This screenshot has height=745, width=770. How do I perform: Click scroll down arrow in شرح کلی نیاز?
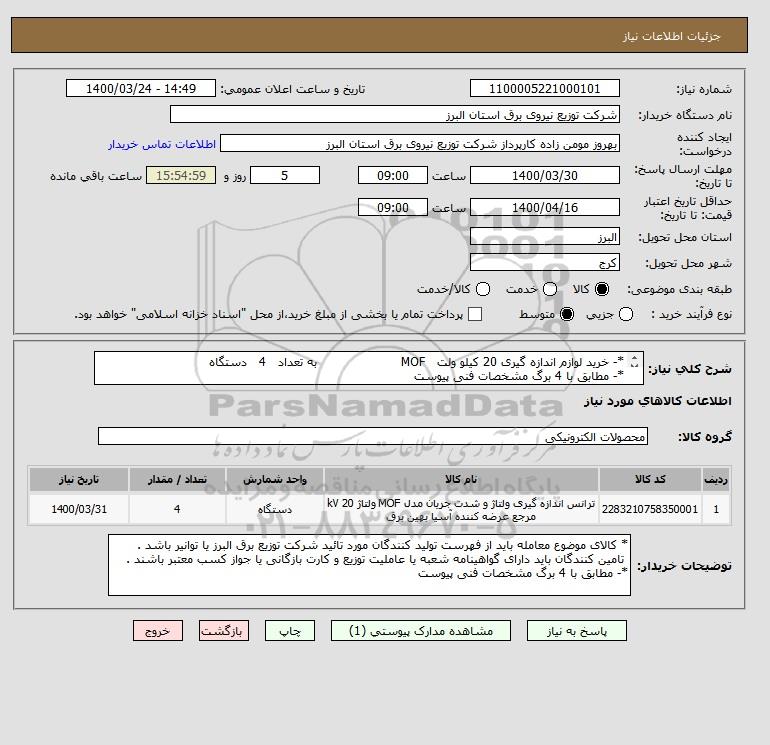[x=634, y=365]
